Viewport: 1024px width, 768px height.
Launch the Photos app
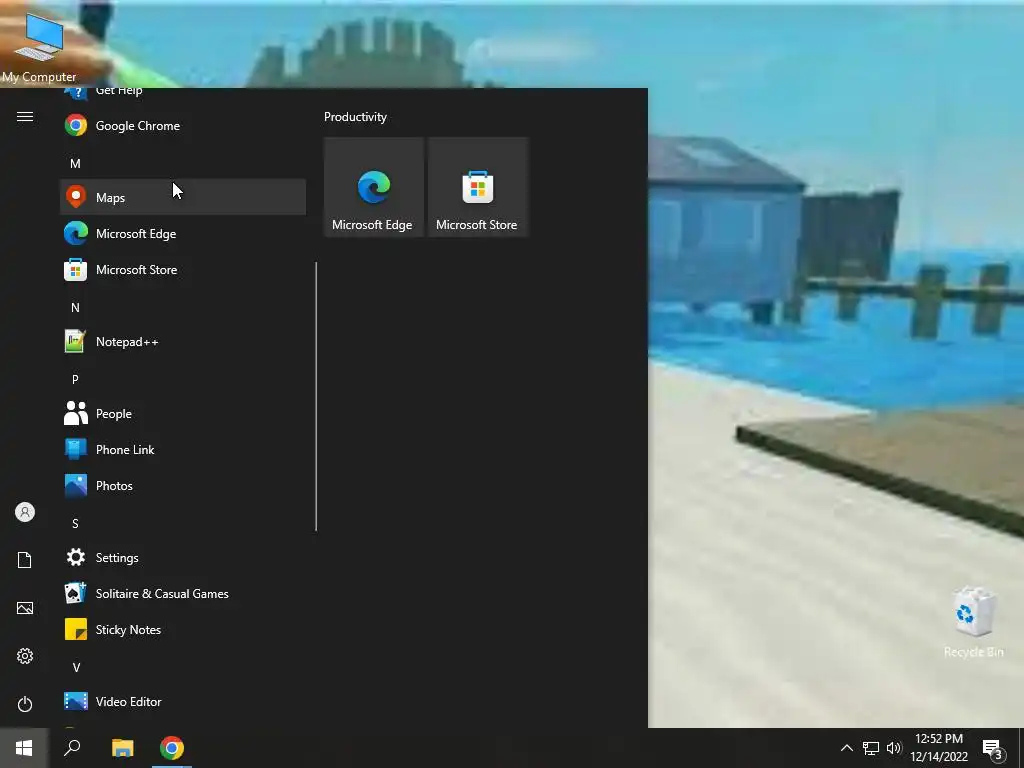coord(183,485)
